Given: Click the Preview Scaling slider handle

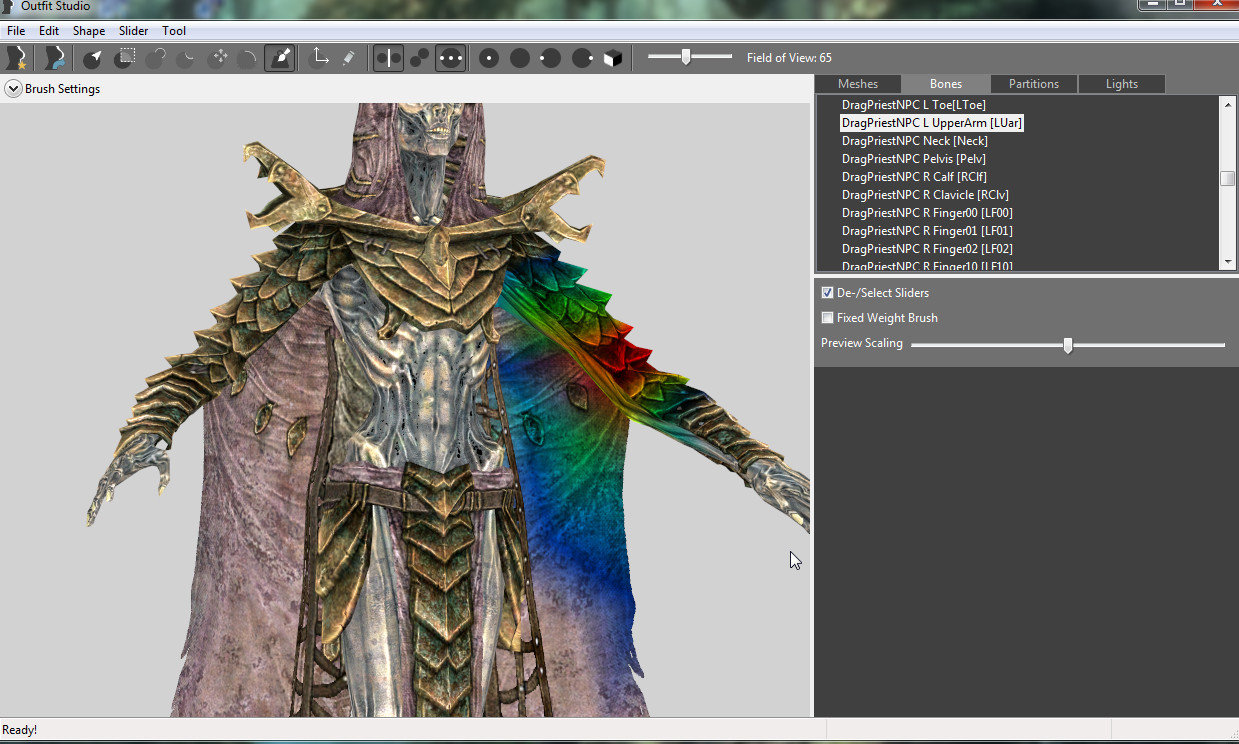Looking at the screenshot, I should [1068, 345].
